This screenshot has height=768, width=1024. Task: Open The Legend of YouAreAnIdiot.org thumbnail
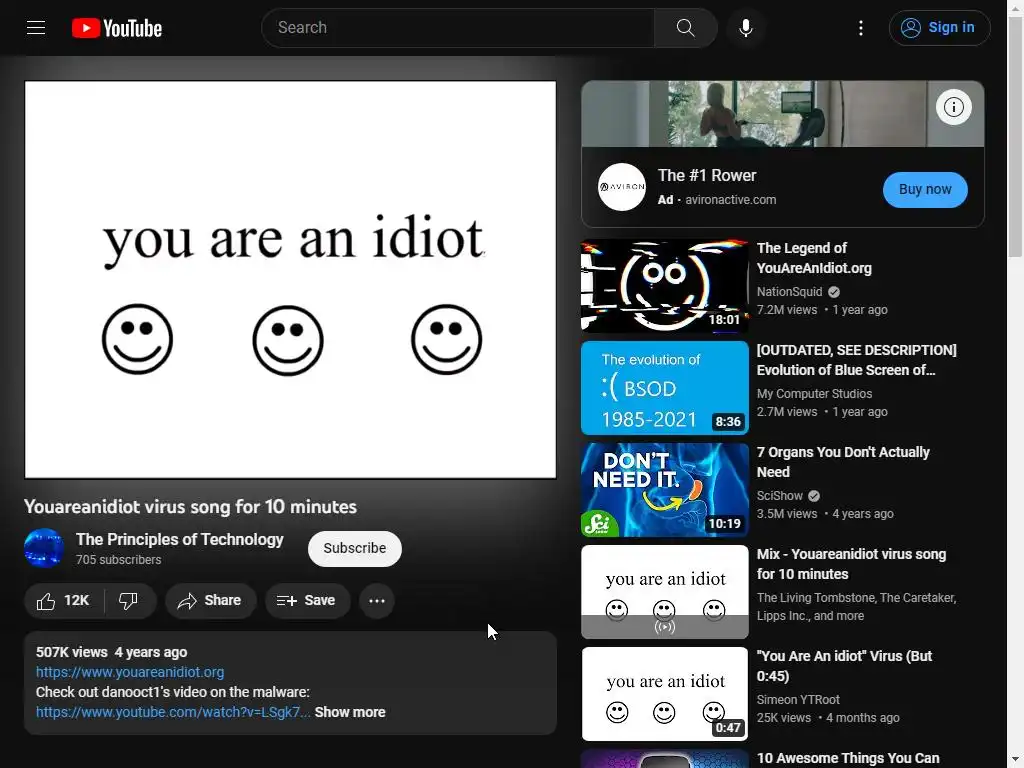click(665, 286)
